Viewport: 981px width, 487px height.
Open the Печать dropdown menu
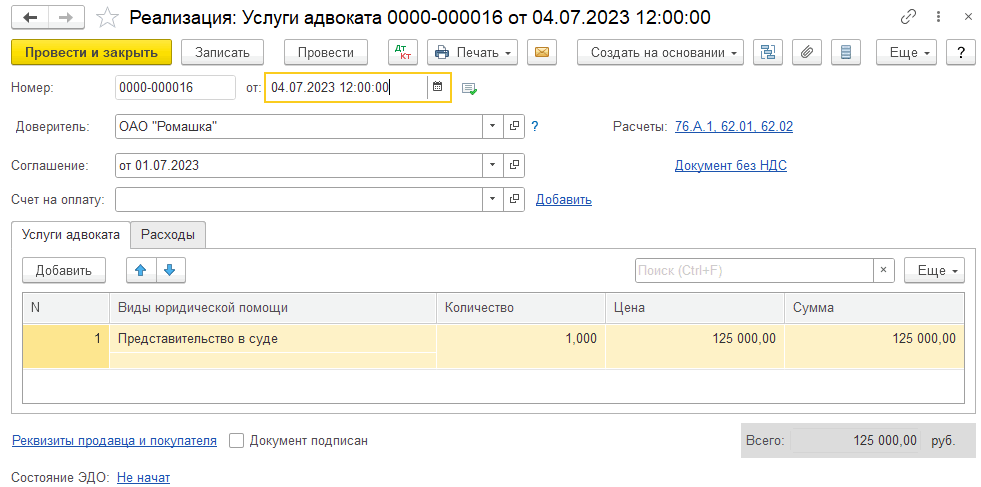point(472,52)
